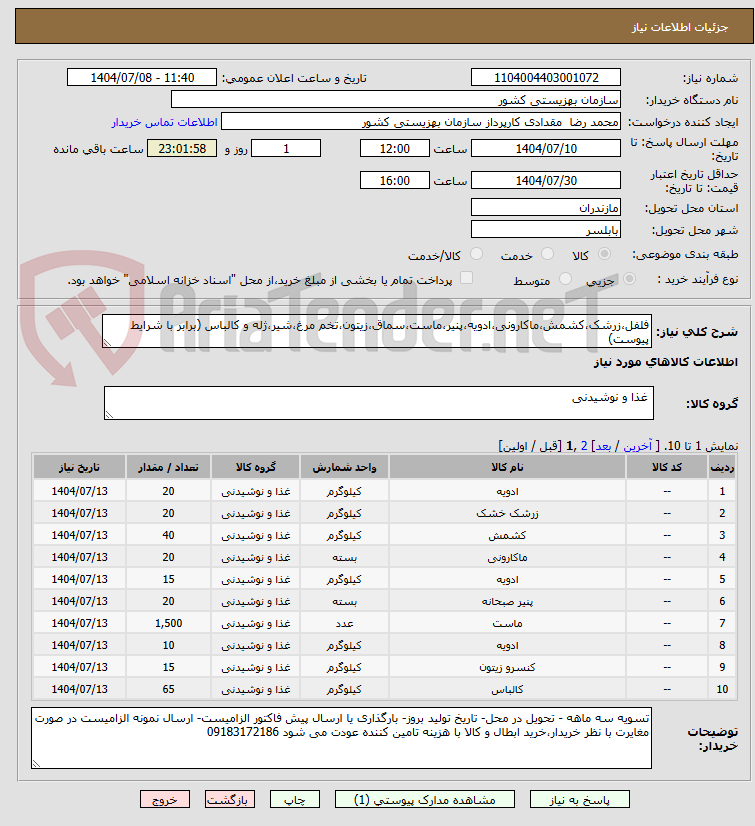Select پنیر صبحانه item cell
Screen dimensions: 755x826
pos(507,601)
